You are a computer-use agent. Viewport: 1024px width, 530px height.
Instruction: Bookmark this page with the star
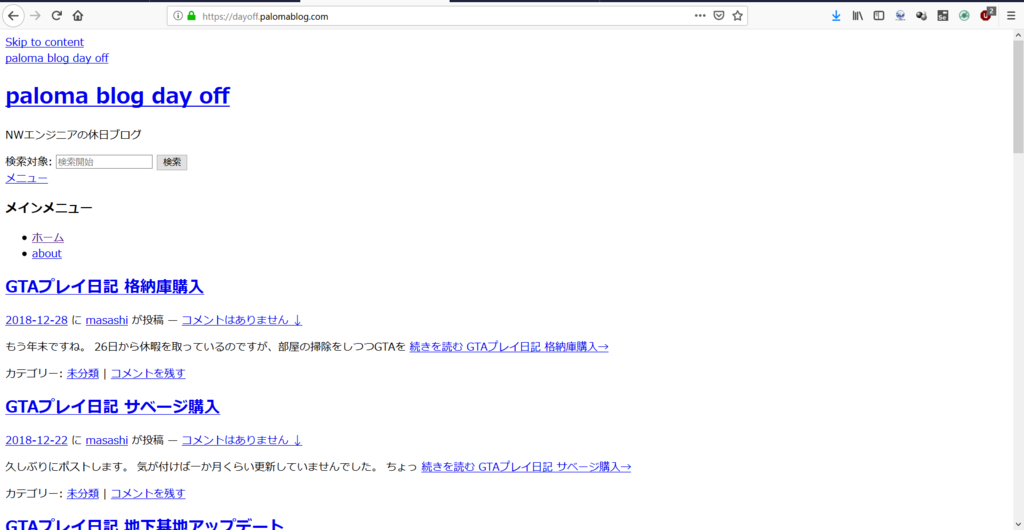coord(737,16)
